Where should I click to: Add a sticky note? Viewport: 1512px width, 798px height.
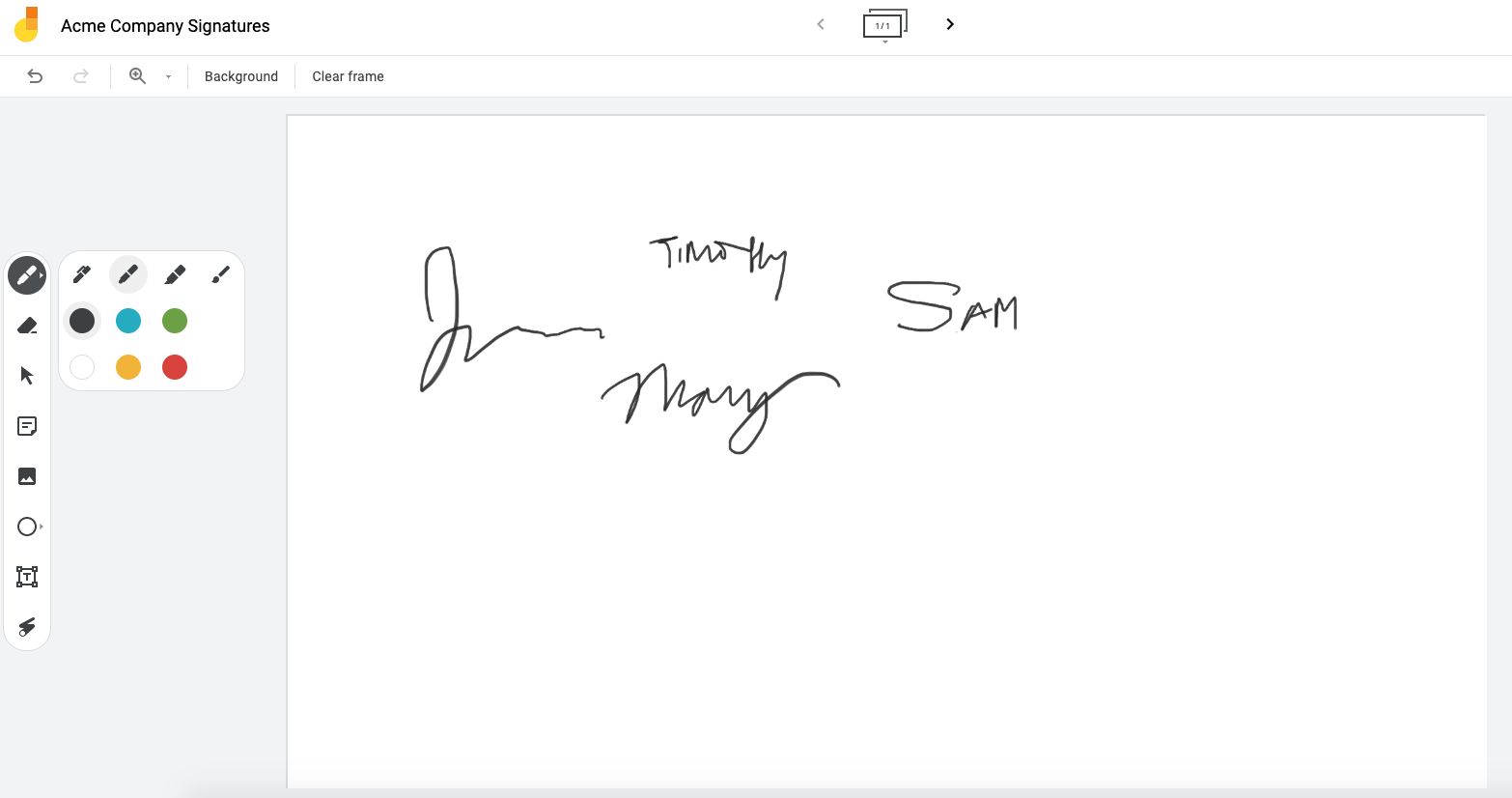coord(27,426)
